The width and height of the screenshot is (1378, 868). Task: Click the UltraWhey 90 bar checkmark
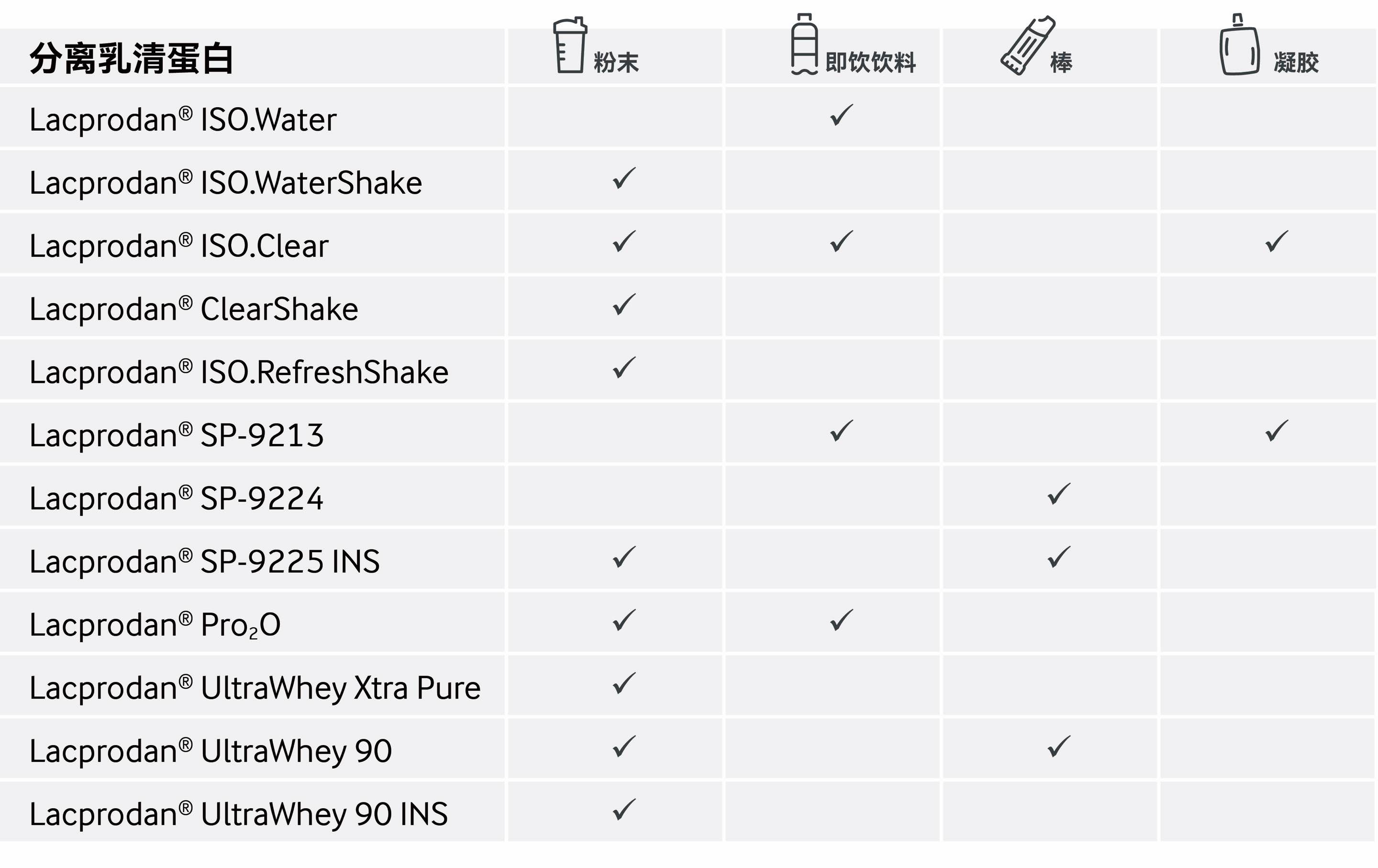click(x=1059, y=746)
